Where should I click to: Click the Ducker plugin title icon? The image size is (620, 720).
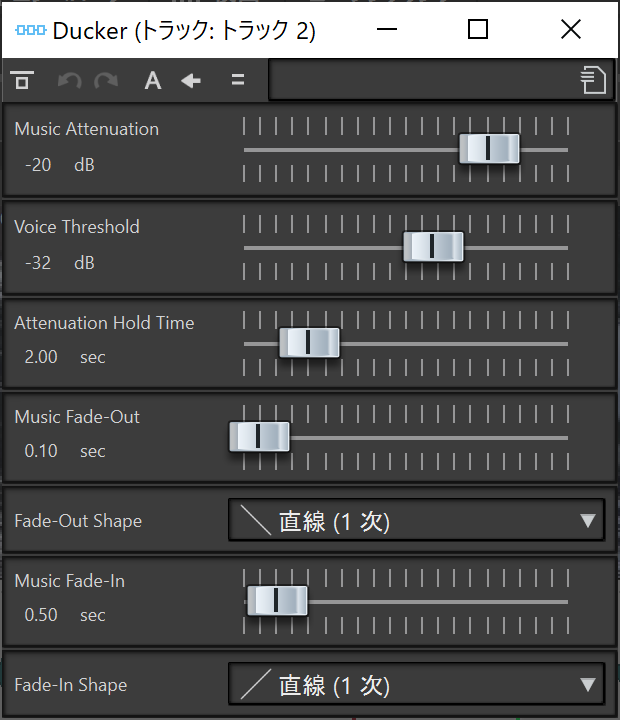point(31,30)
